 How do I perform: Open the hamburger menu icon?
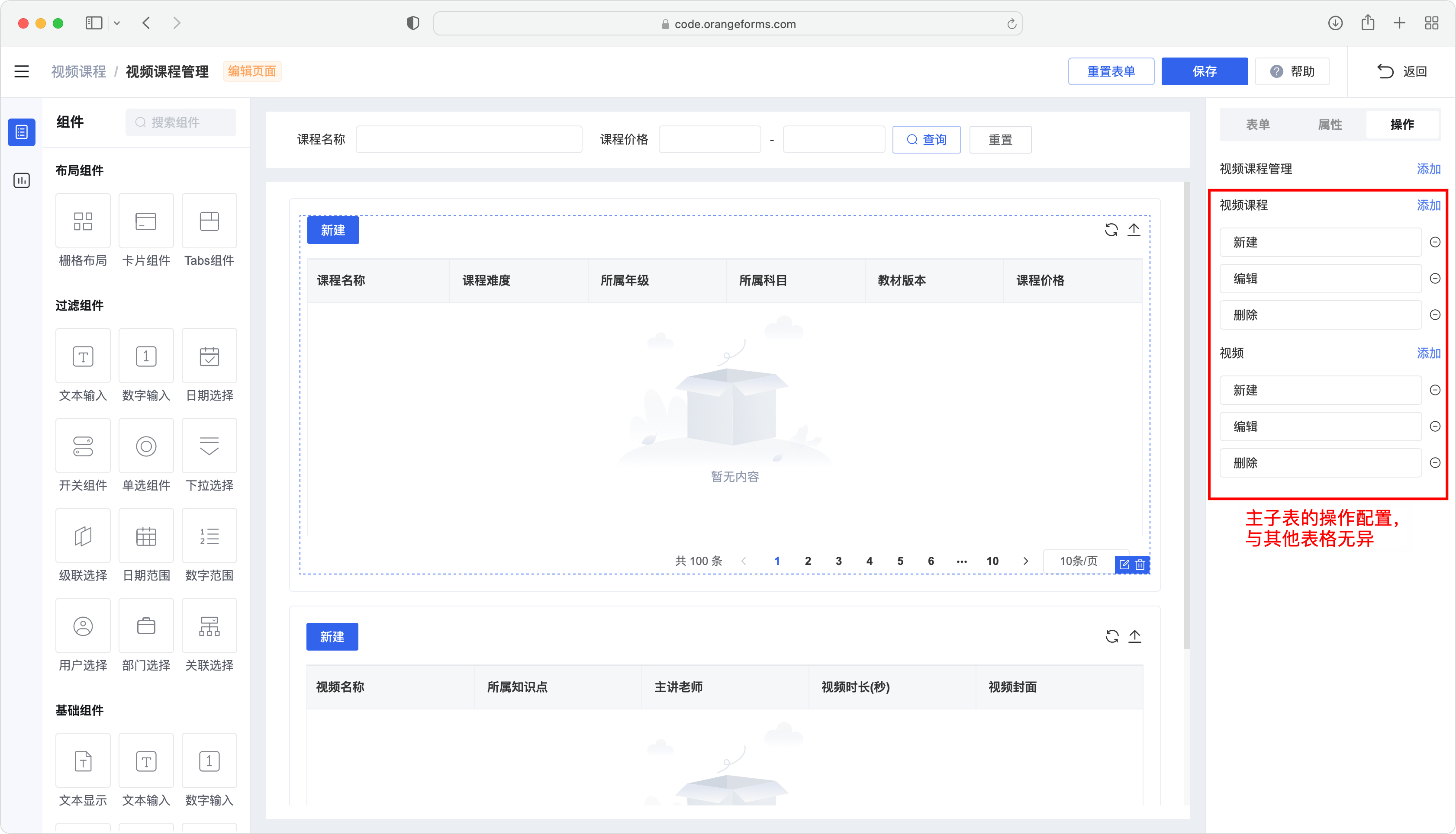22,72
